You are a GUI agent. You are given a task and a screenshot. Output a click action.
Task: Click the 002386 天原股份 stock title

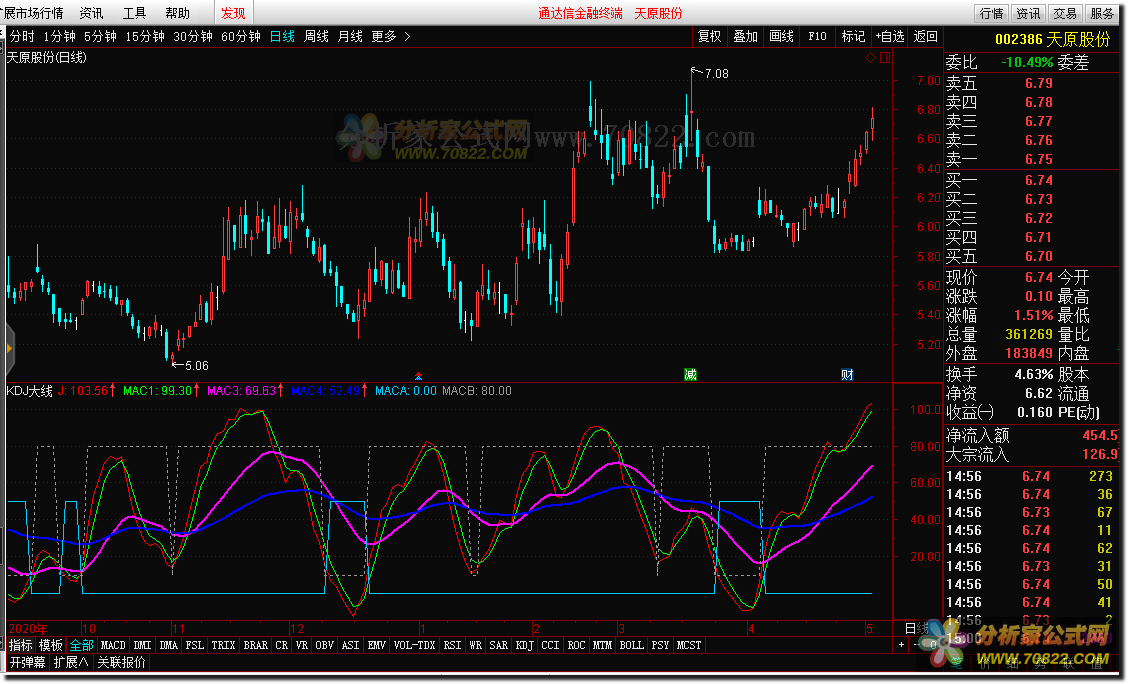[x=1053, y=40]
